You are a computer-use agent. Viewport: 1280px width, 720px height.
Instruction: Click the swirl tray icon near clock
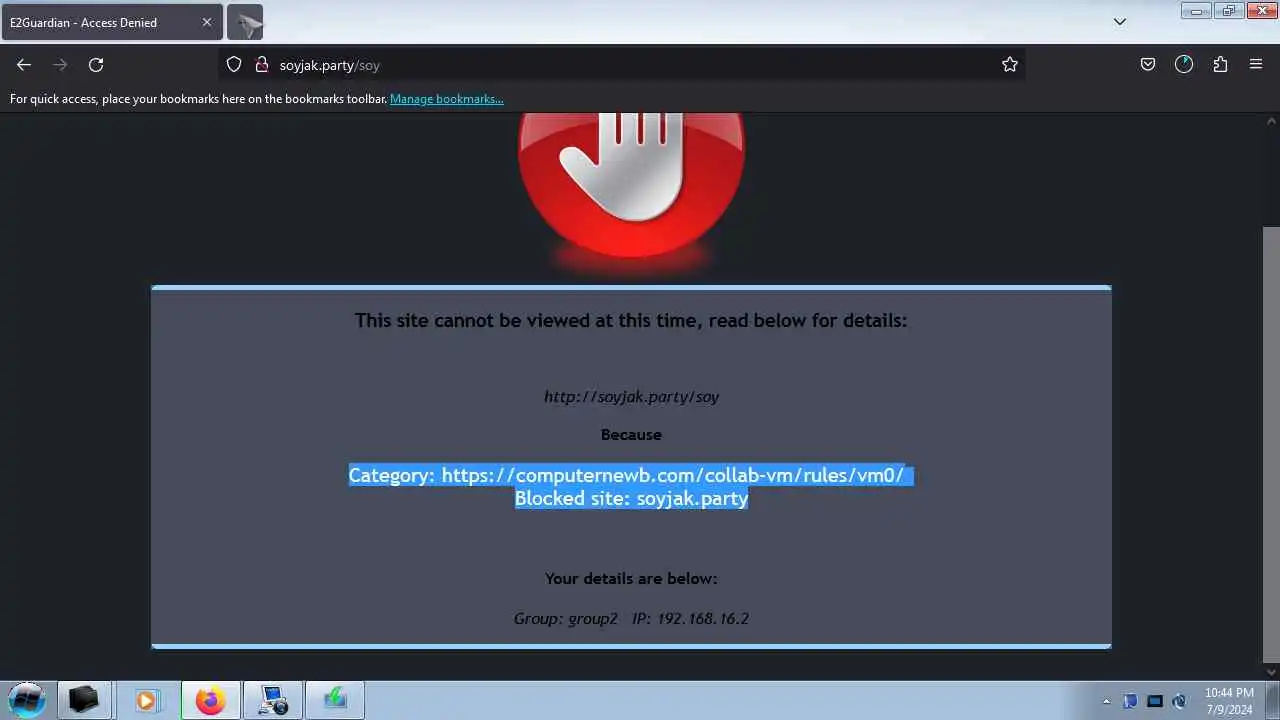(x=1179, y=701)
